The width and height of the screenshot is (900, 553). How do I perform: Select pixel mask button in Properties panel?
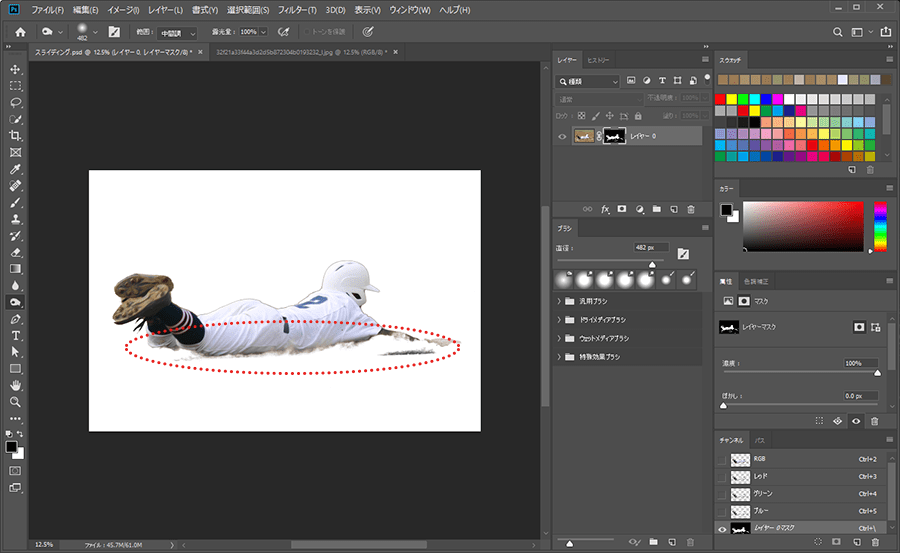point(859,327)
